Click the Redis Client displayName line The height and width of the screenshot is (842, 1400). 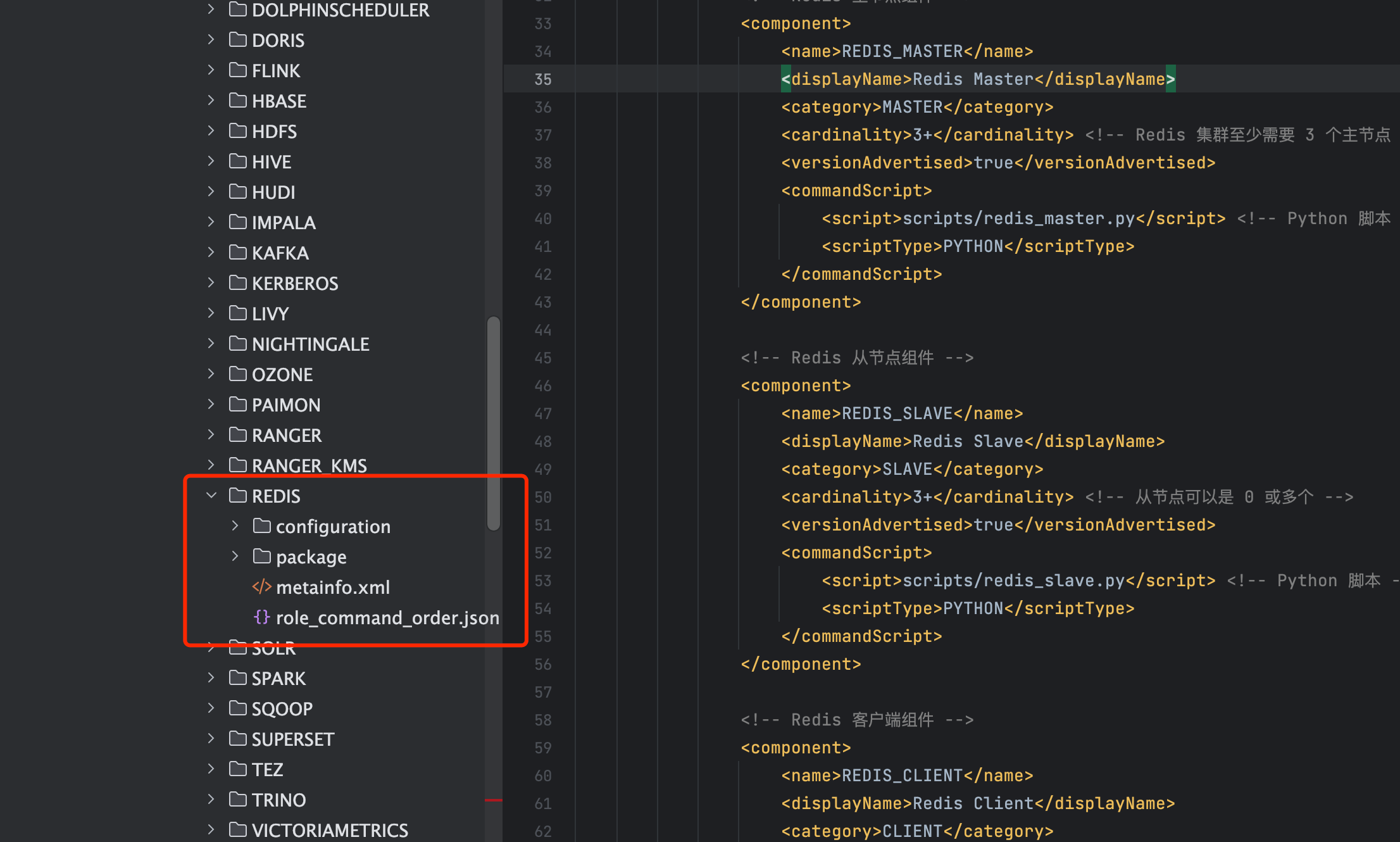(978, 803)
